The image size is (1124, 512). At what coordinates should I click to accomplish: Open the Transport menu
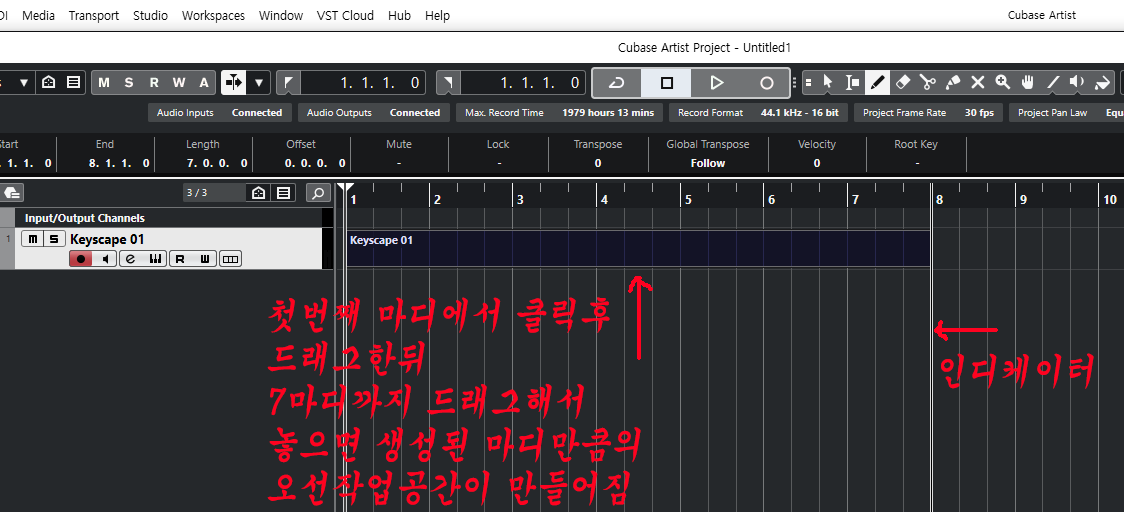click(94, 15)
